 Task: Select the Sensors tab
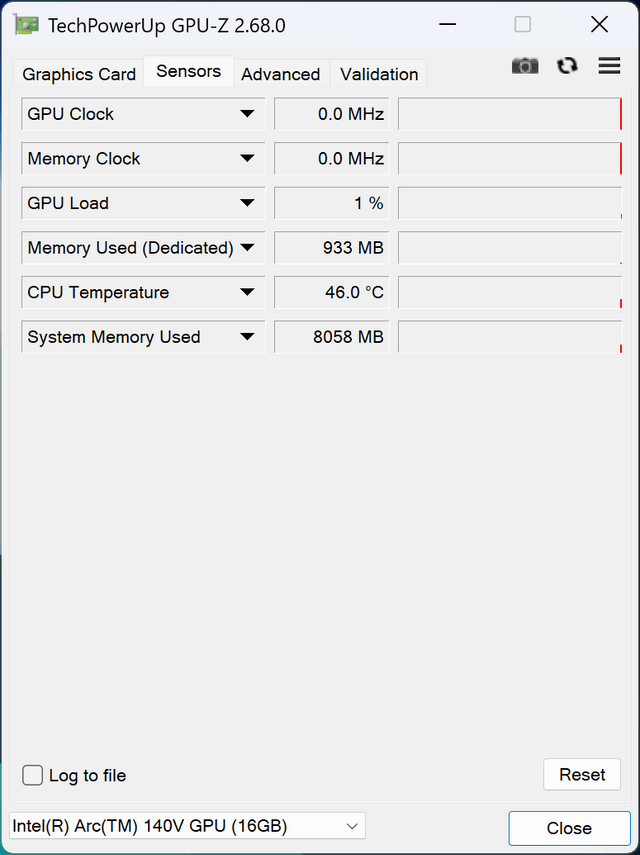(189, 71)
